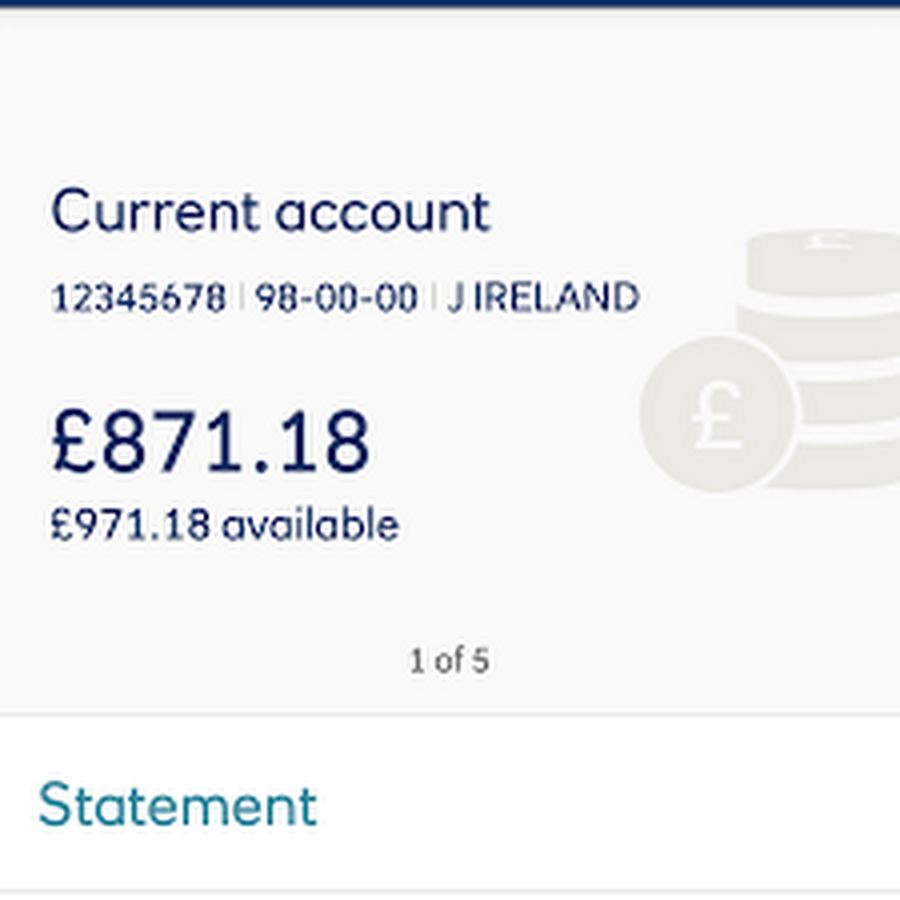Click the divider line below Statement
The image size is (900, 900).
point(450,891)
